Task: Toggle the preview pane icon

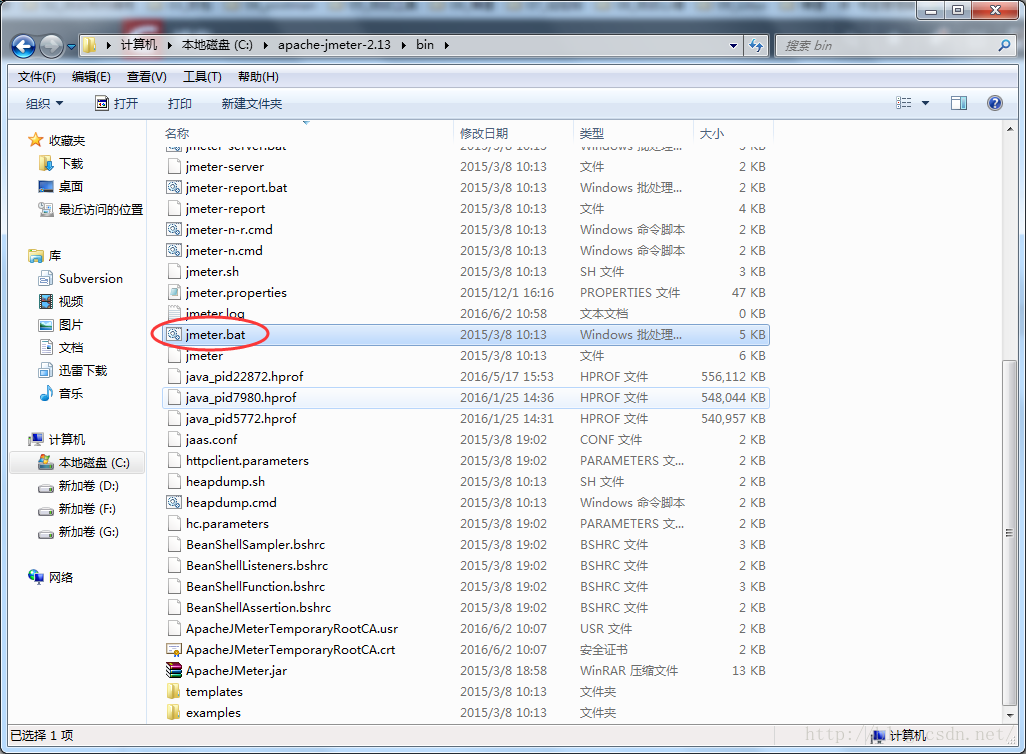Action: [x=959, y=103]
